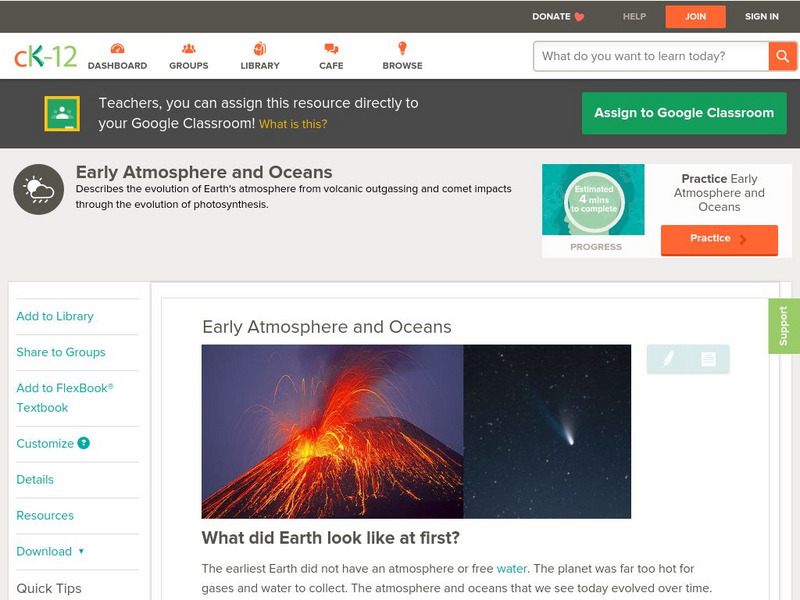Click the orange search magnifier icon
This screenshot has width=800, height=600.
(781, 56)
